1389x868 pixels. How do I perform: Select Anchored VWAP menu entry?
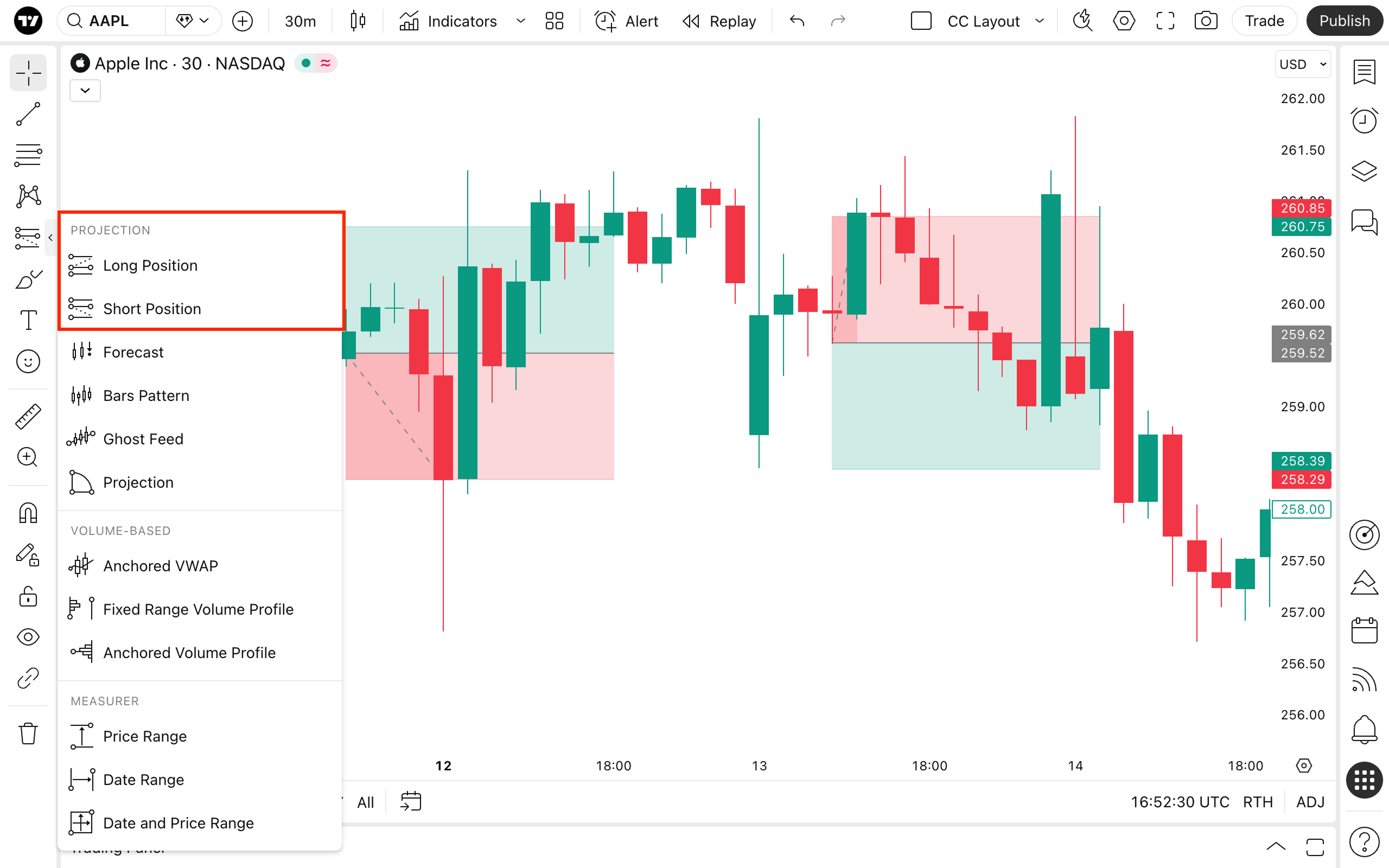tap(160, 566)
